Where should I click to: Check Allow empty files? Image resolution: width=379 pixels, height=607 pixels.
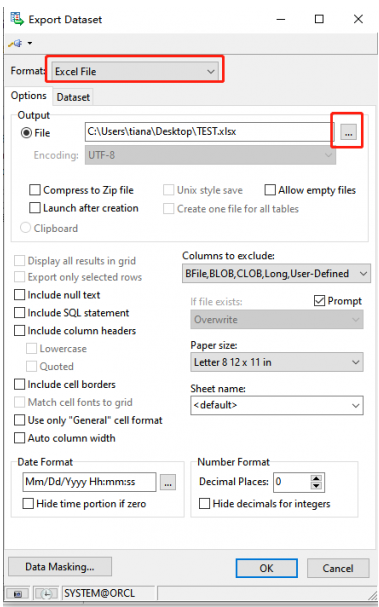click(270, 190)
